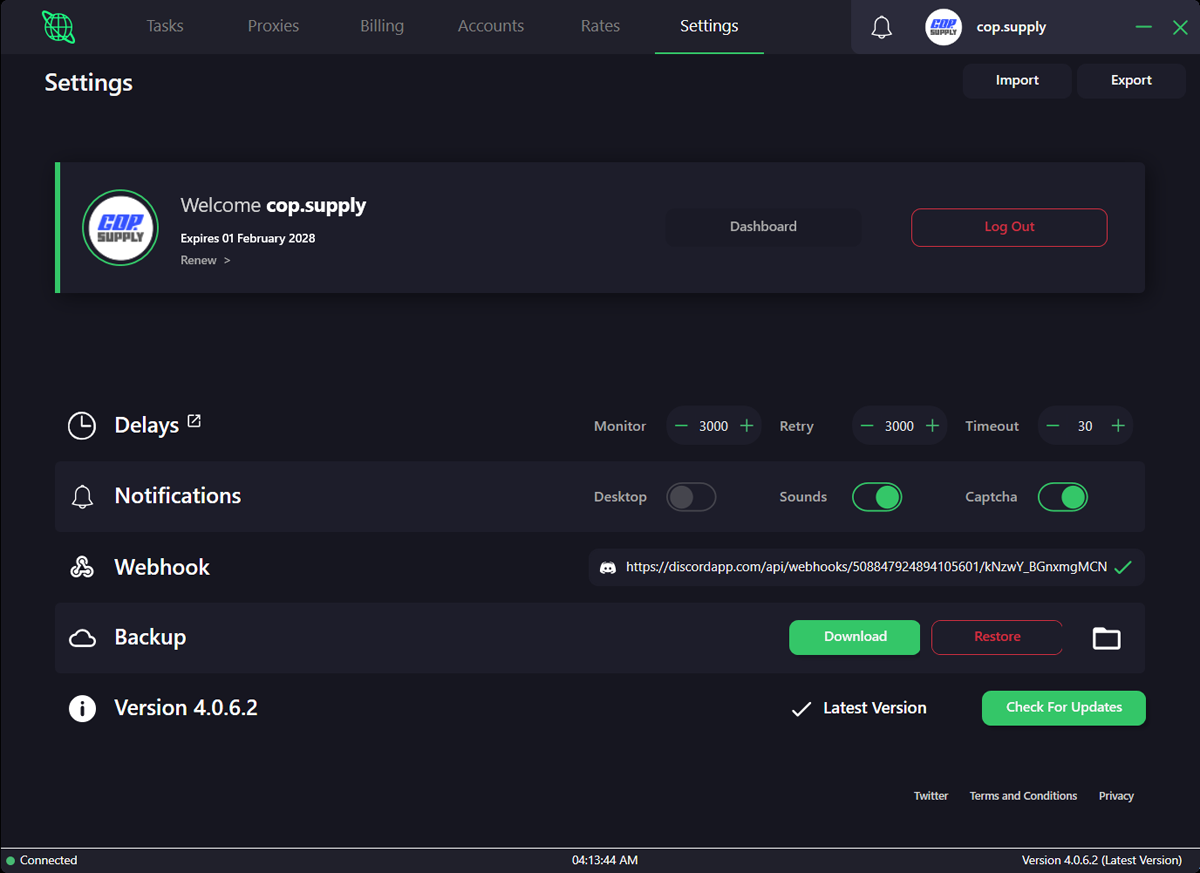Open the Billing tab
This screenshot has height=873, width=1200.
382,26
